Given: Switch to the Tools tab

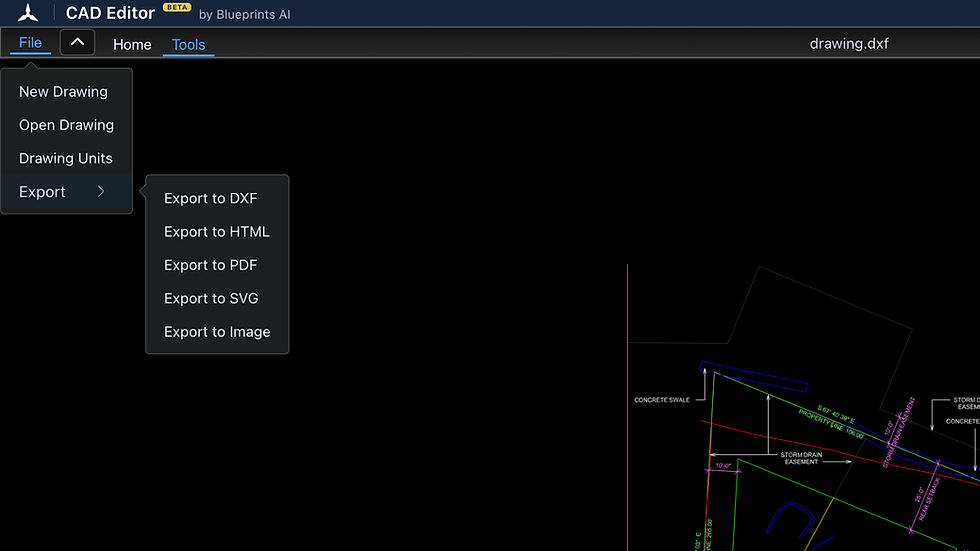Looking at the screenshot, I should click(188, 44).
